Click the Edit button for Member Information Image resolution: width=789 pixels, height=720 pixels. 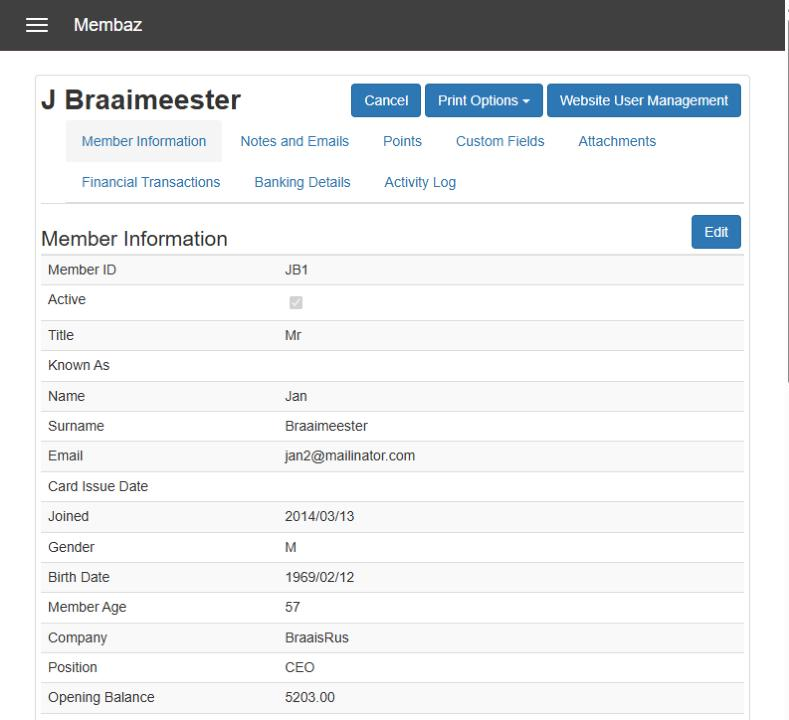(x=716, y=232)
